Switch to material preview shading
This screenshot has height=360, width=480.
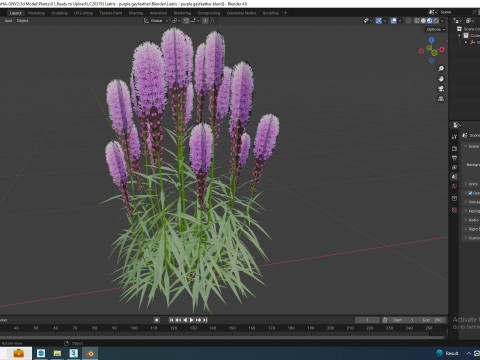430,21
